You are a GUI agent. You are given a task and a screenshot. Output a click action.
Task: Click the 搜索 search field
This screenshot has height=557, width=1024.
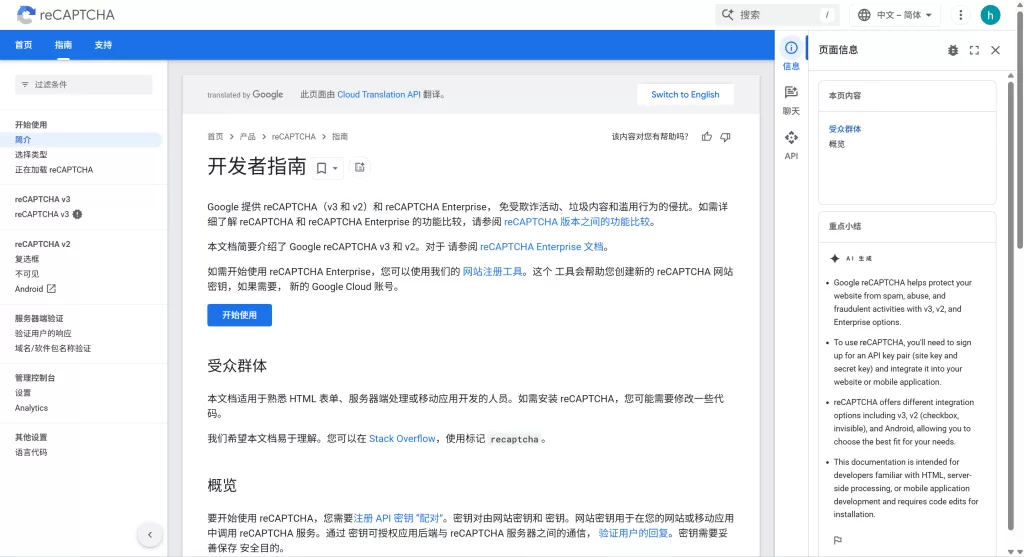coord(777,14)
